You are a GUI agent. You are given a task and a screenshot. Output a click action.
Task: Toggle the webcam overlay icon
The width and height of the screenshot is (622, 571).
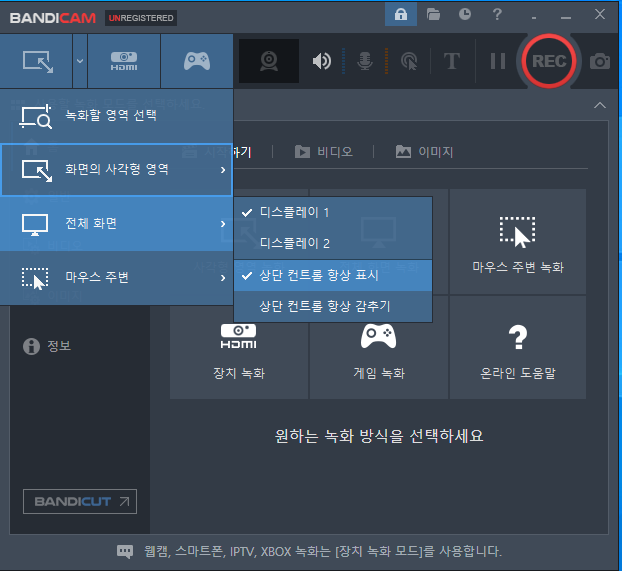(x=269, y=61)
